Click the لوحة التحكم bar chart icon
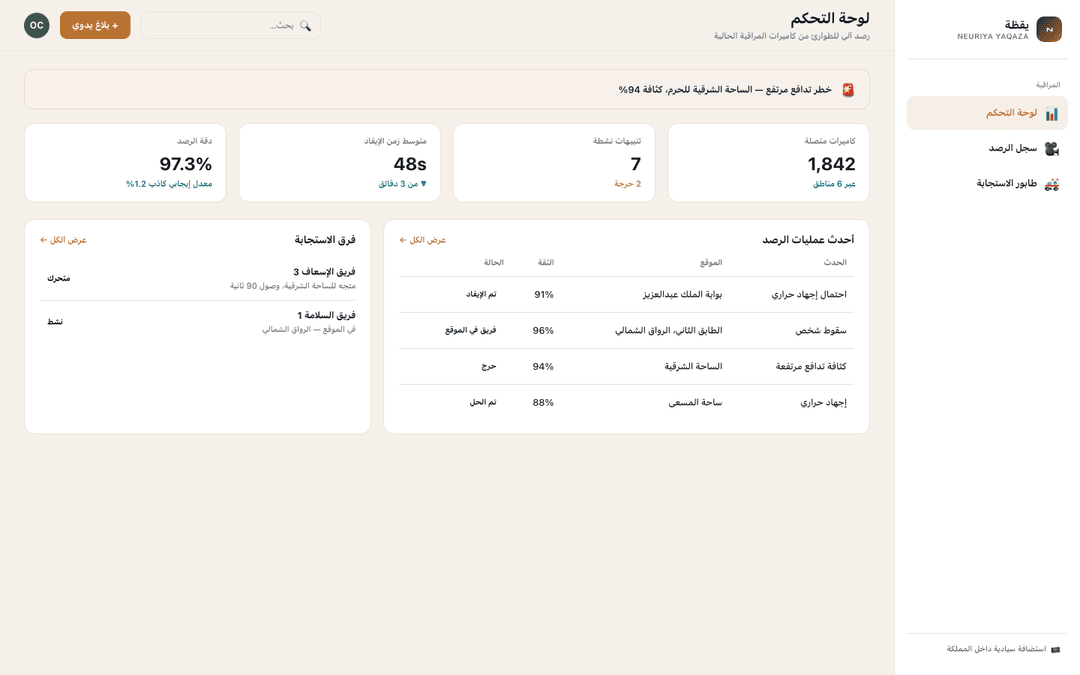This screenshot has width=1080, height=675. pos(1051,114)
